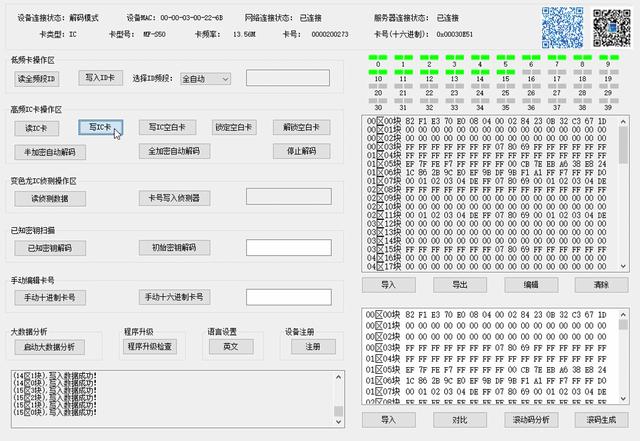This screenshot has width=640, height=441.
Task: Click the green sector 0 indicator
Action: tap(378, 58)
